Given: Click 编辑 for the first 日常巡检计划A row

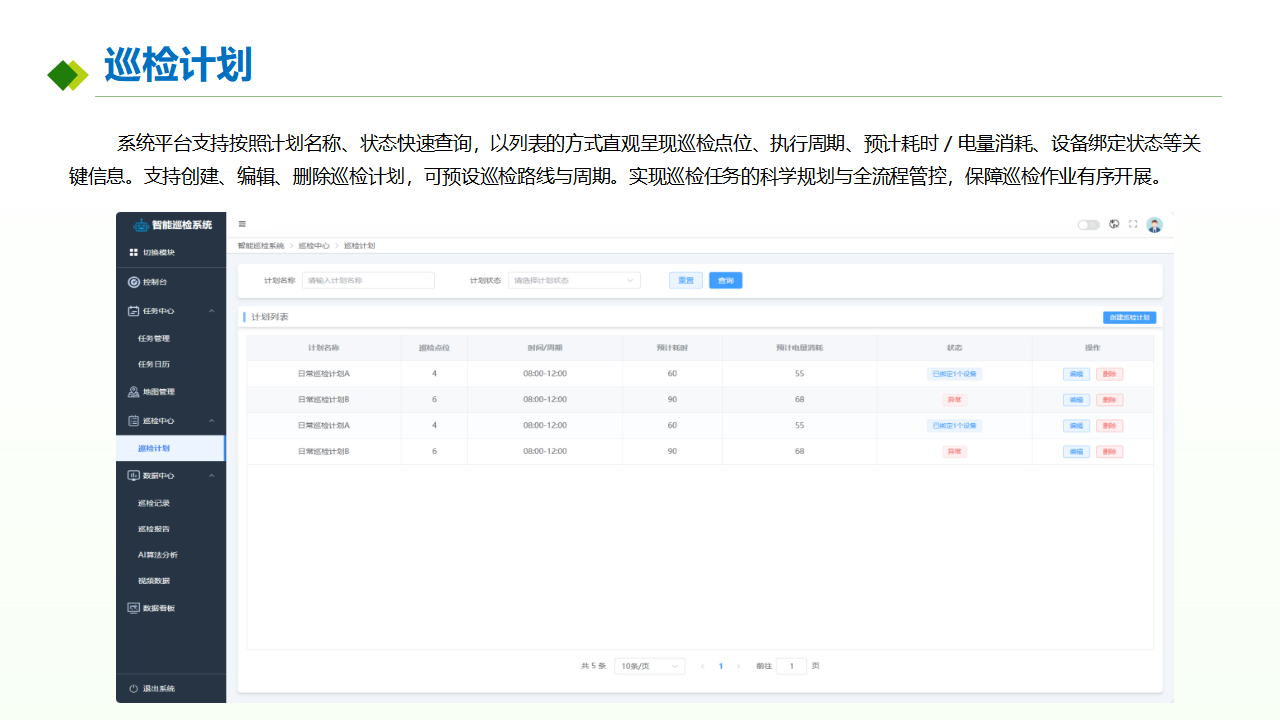Looking at the screenshot, I should pyautogui.click(x=1076, y=374).
